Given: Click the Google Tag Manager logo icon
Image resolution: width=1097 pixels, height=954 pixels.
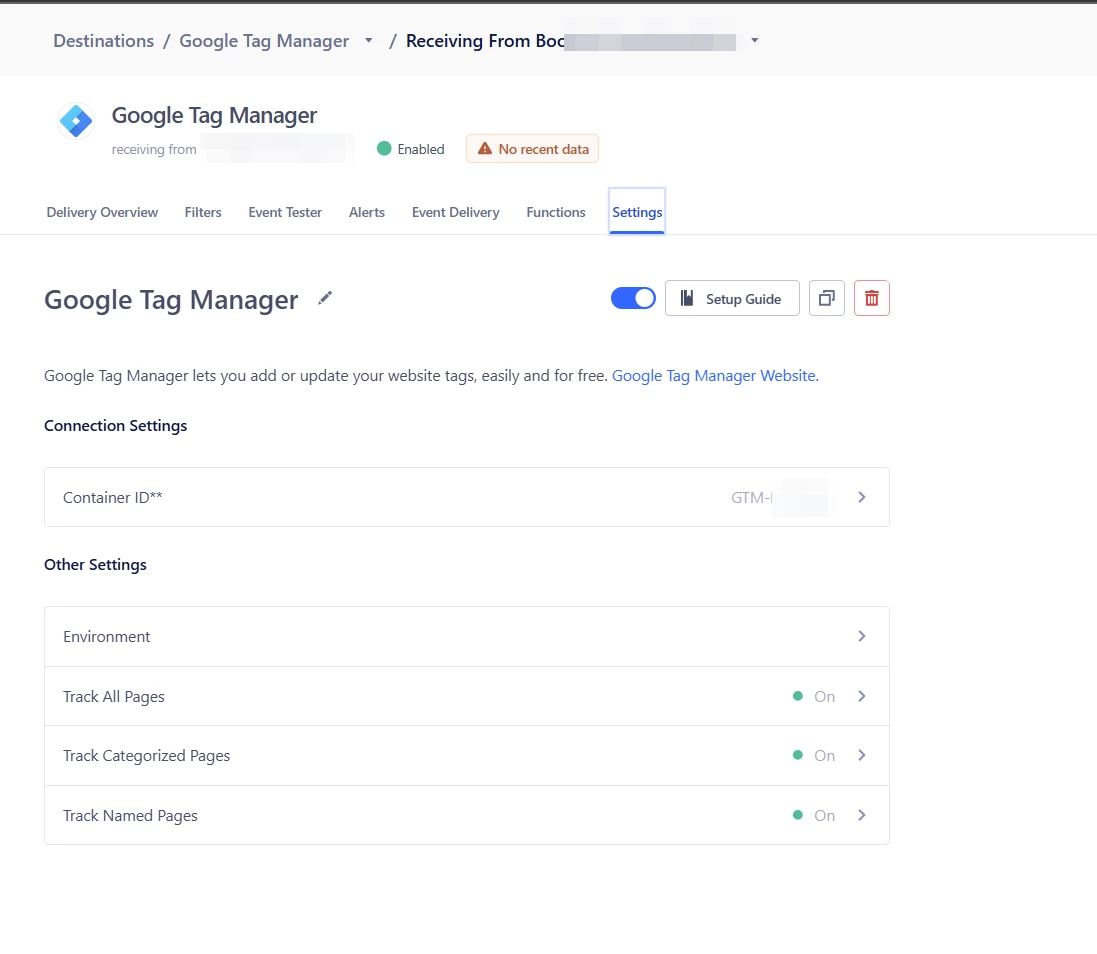Looking at the screenshot, I should [76, 121].
